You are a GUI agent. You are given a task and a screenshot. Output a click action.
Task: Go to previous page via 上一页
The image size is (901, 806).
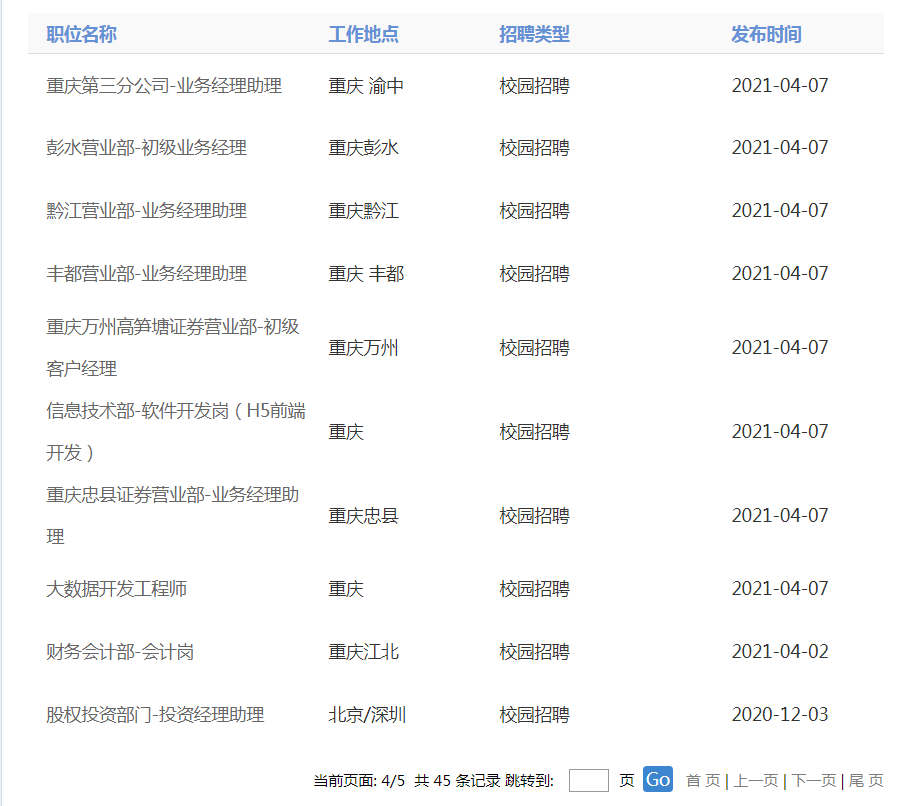tap(756, 781)
